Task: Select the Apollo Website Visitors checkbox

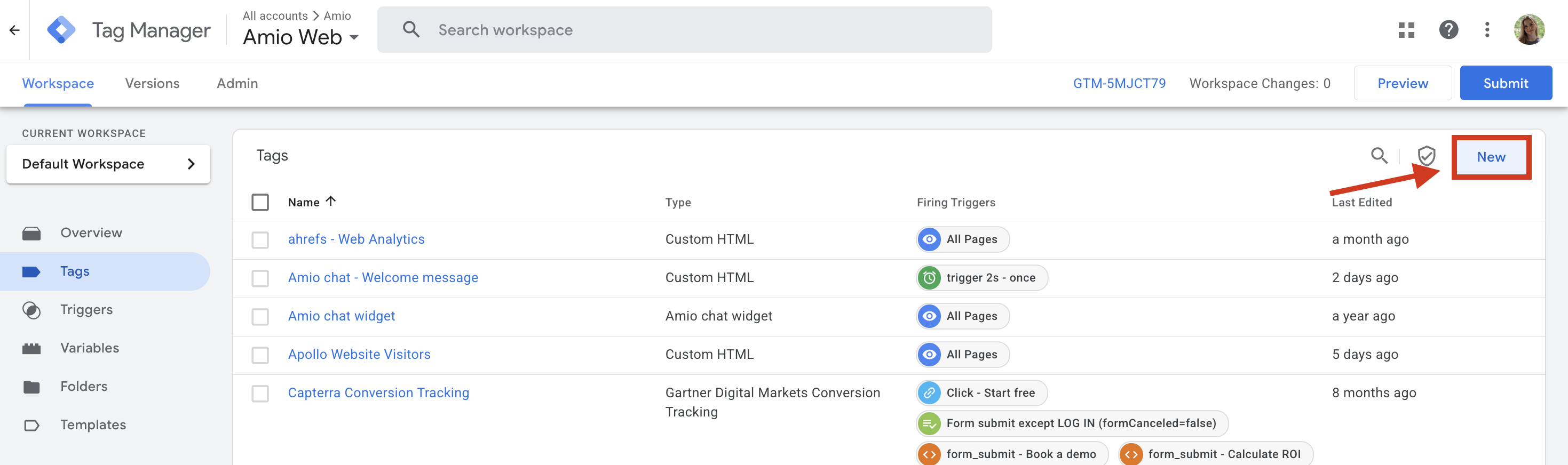Action: [x=260, y=355]
